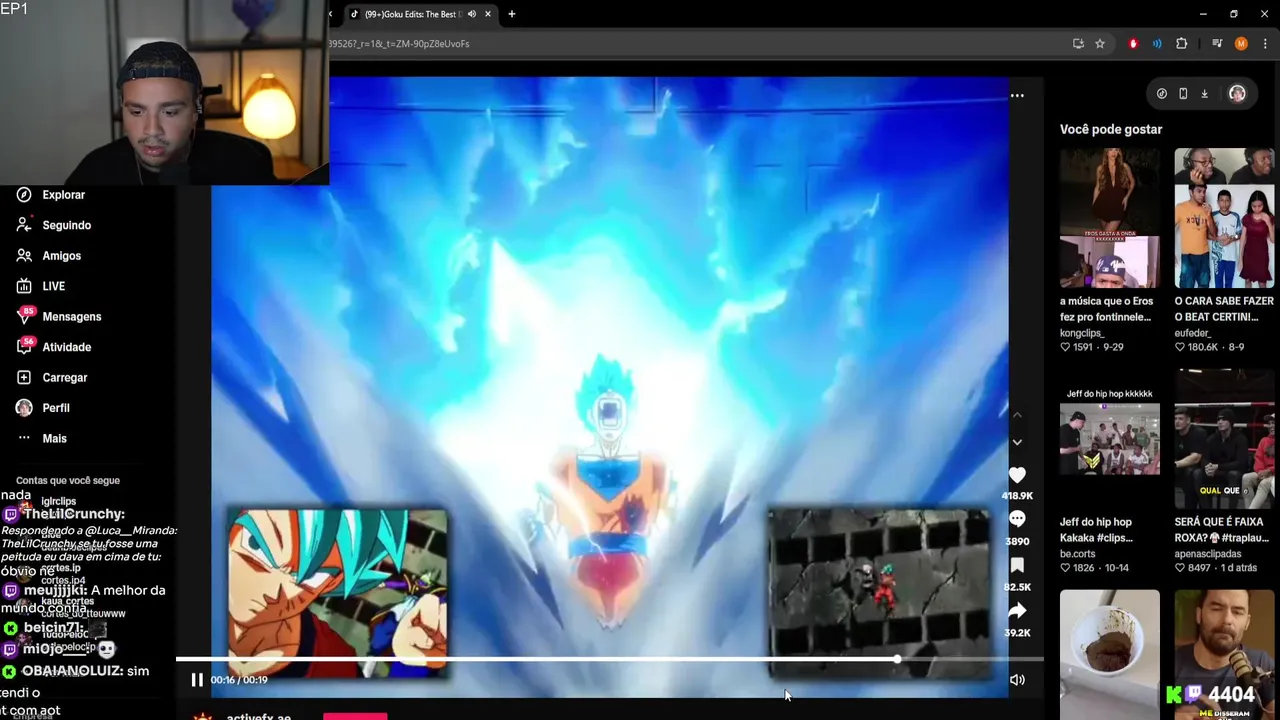Open the chocolate dessert thumbnail
This screenshot has width=1280, height=720.
(x=1110, y=655)
